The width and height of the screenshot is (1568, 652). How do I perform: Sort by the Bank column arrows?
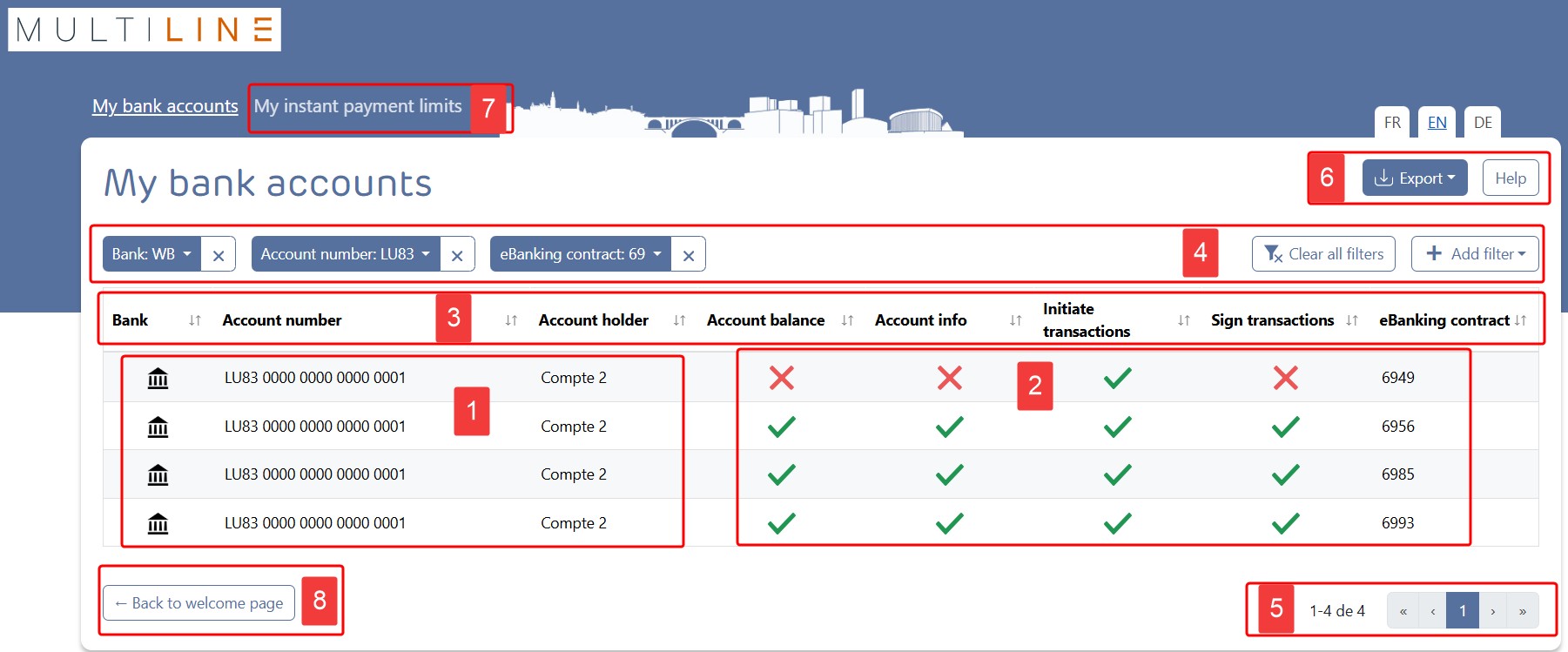(195, 320)
